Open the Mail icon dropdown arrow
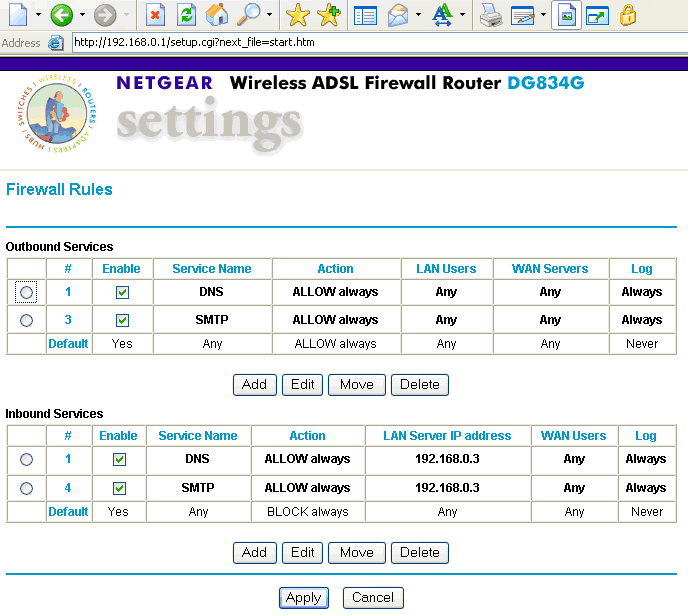This screenshot has width=688, height=615. (x=418, y=16)
